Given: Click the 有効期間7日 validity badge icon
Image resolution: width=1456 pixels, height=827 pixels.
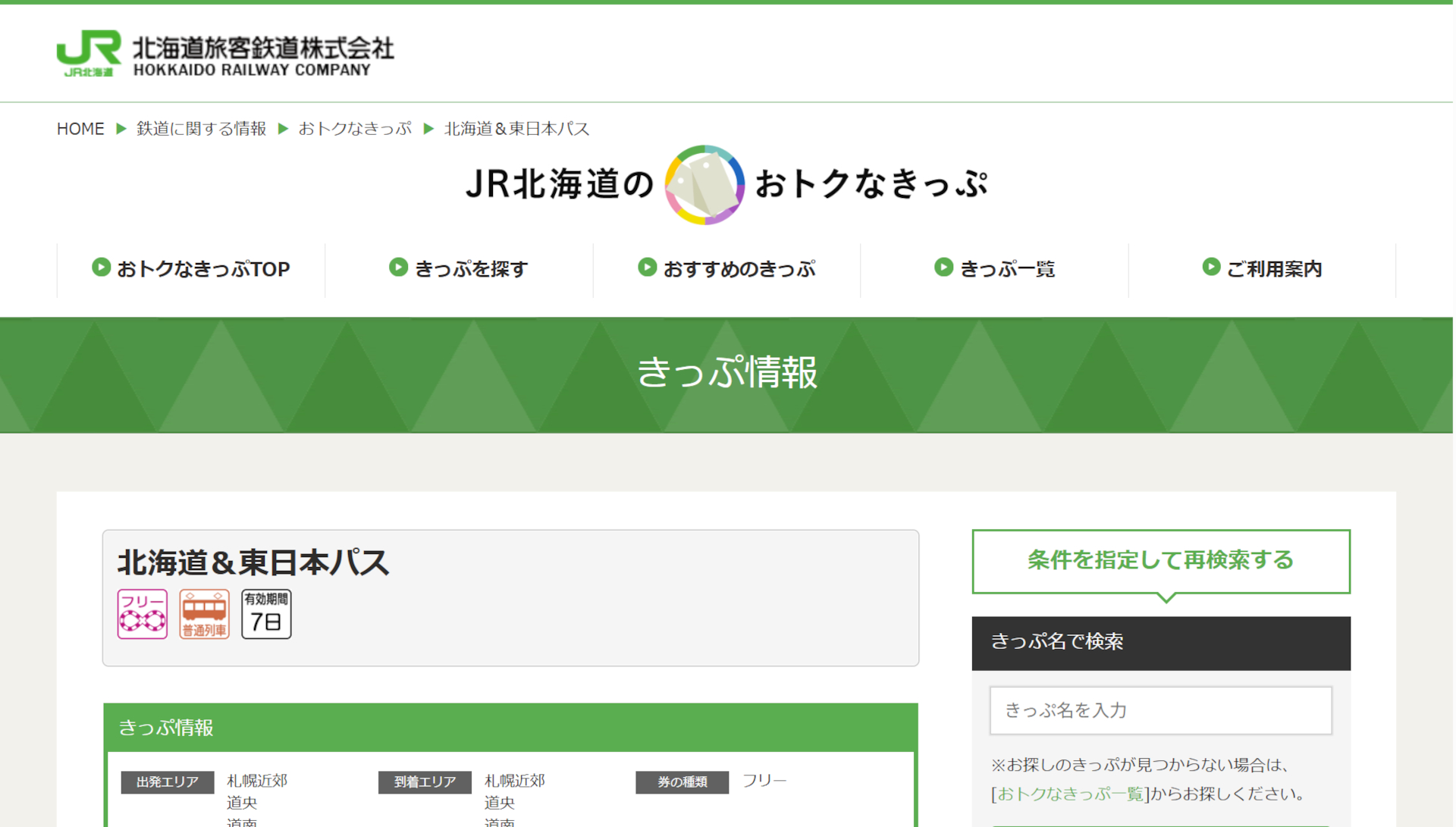Looking at the screenshot, I should pos(265,613).
